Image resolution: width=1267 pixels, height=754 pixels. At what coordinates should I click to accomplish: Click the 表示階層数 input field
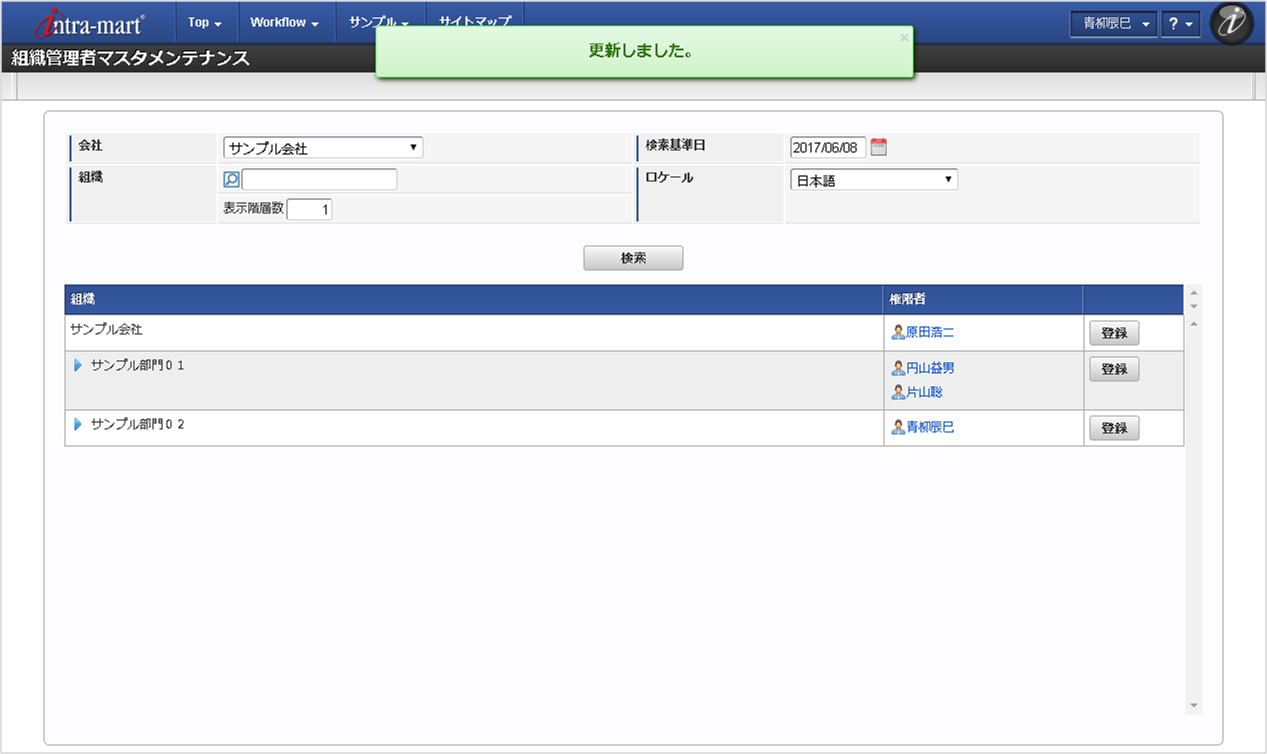click(x=310, y=209)
